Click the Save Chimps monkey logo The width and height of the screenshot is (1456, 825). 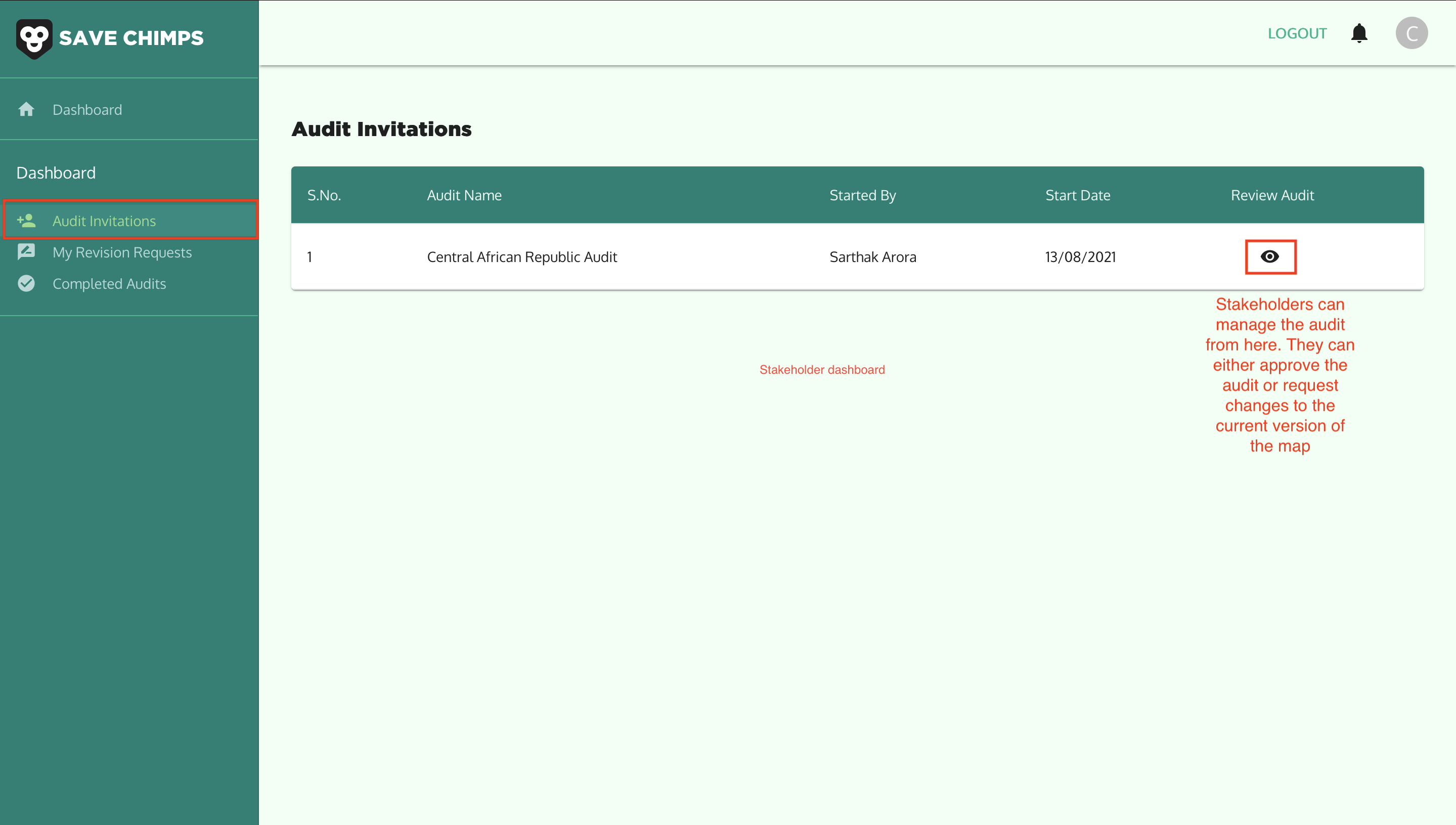[34, 38]
